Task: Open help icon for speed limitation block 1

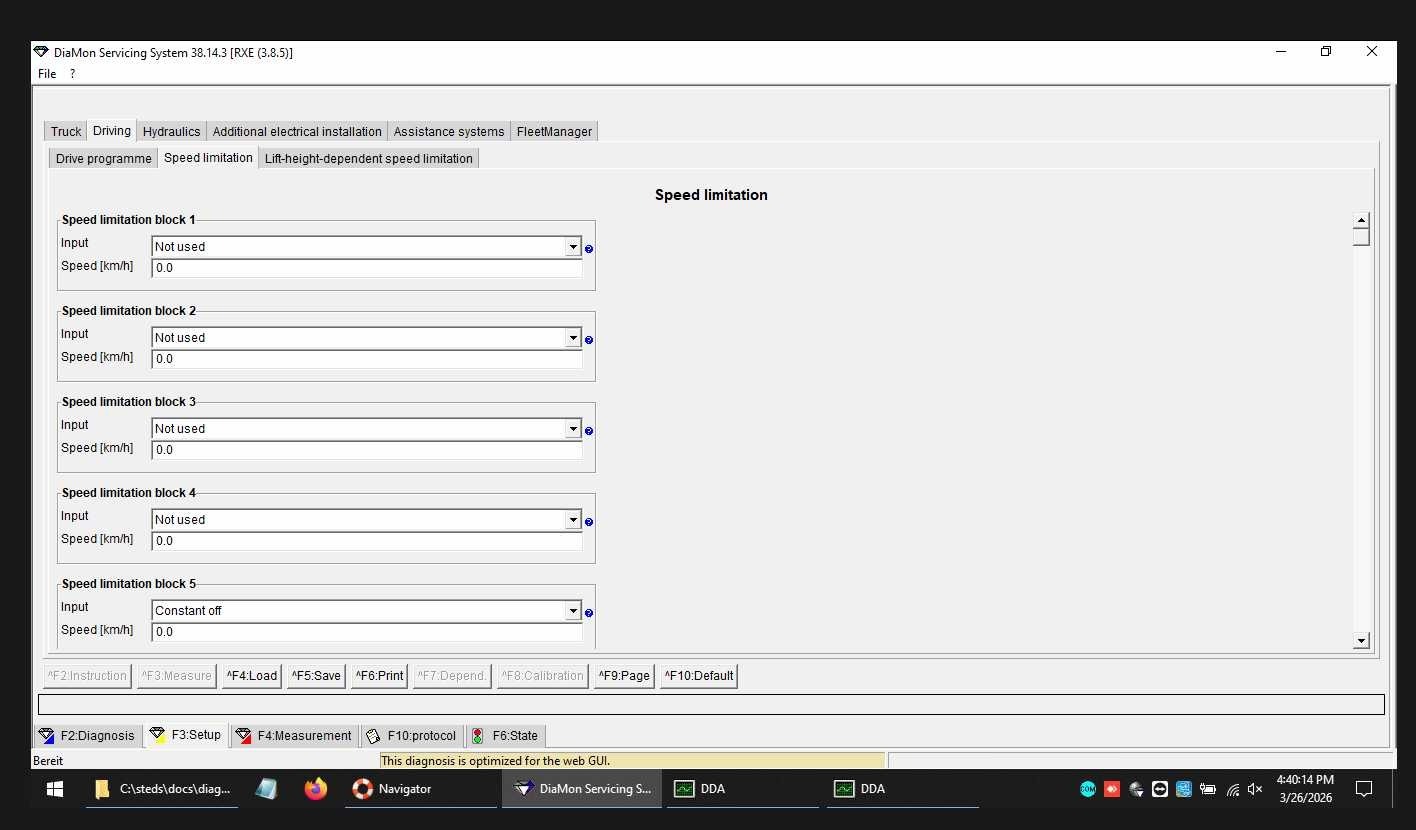Action: [589, 249]
